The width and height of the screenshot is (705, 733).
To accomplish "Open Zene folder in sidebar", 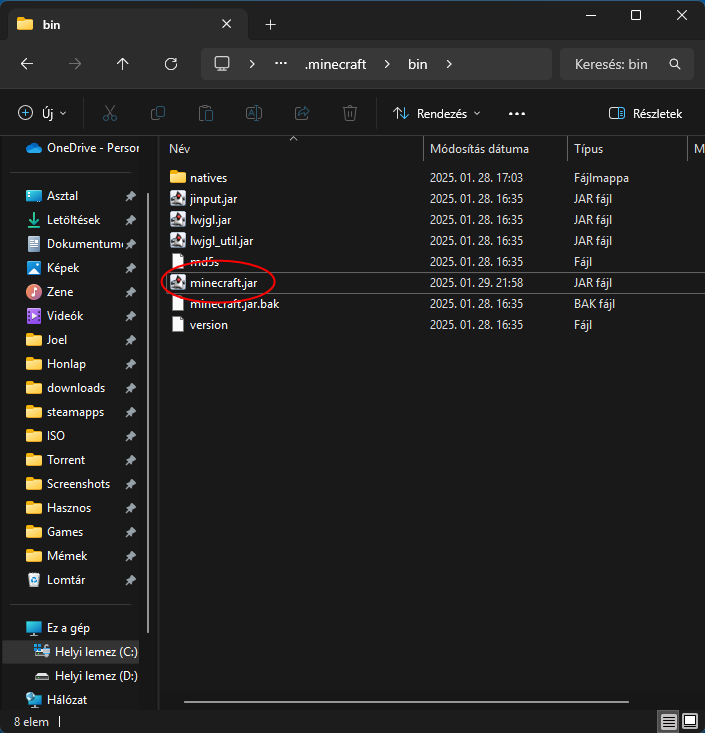I will [50, 292].
